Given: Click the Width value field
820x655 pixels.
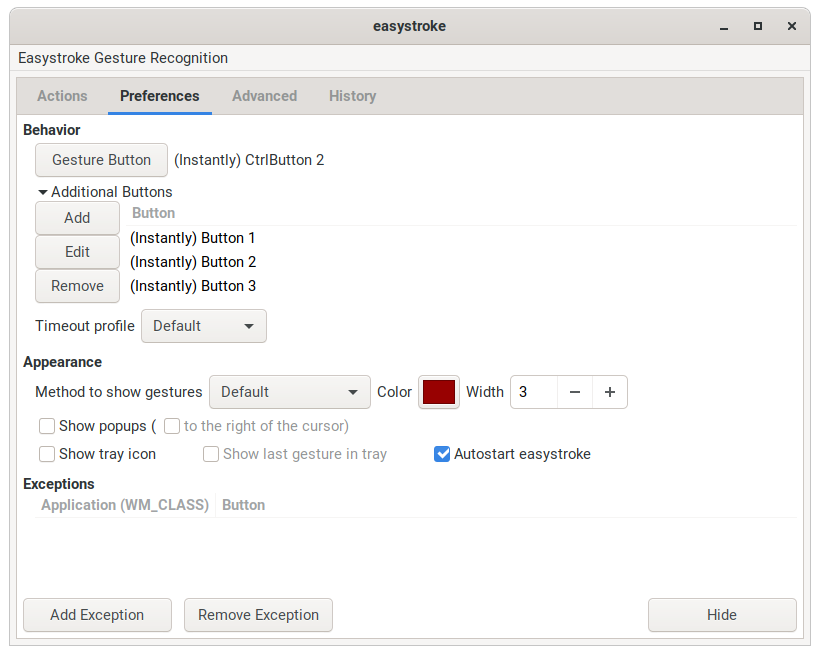Looking at the screenshot, I should click(x=534, y=392).
